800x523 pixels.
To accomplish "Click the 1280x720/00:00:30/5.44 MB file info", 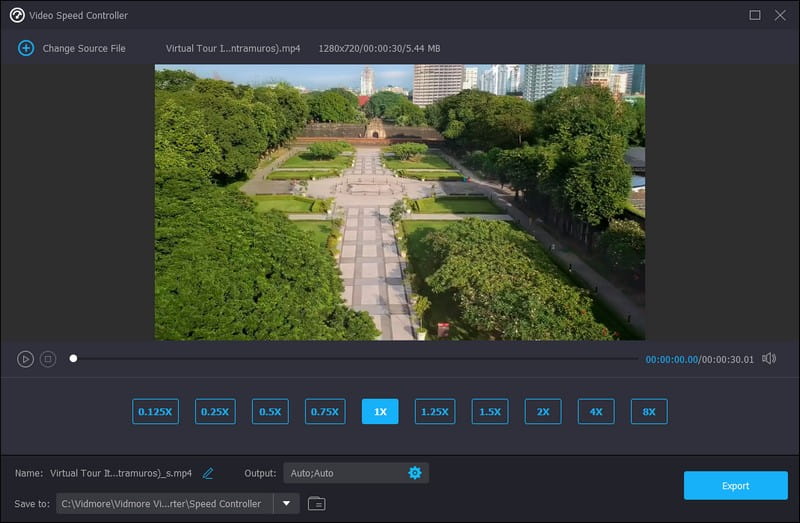I will 379,48.
